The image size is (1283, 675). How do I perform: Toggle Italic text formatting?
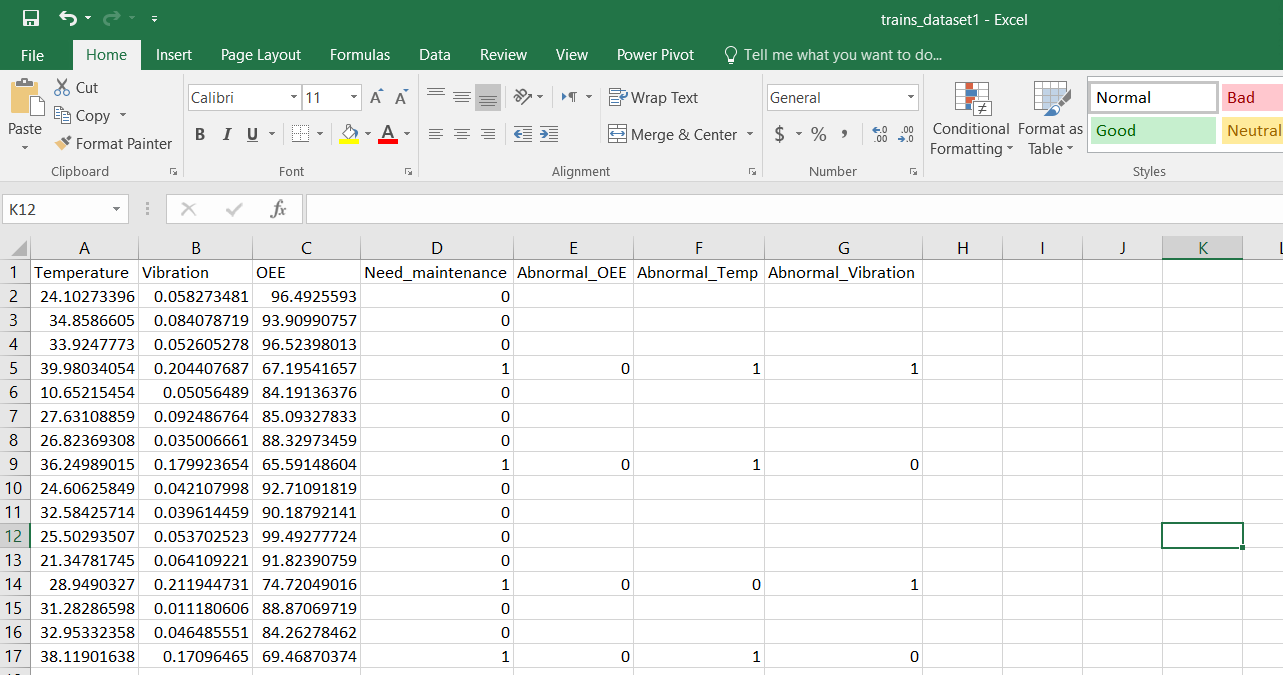point(226,134)
